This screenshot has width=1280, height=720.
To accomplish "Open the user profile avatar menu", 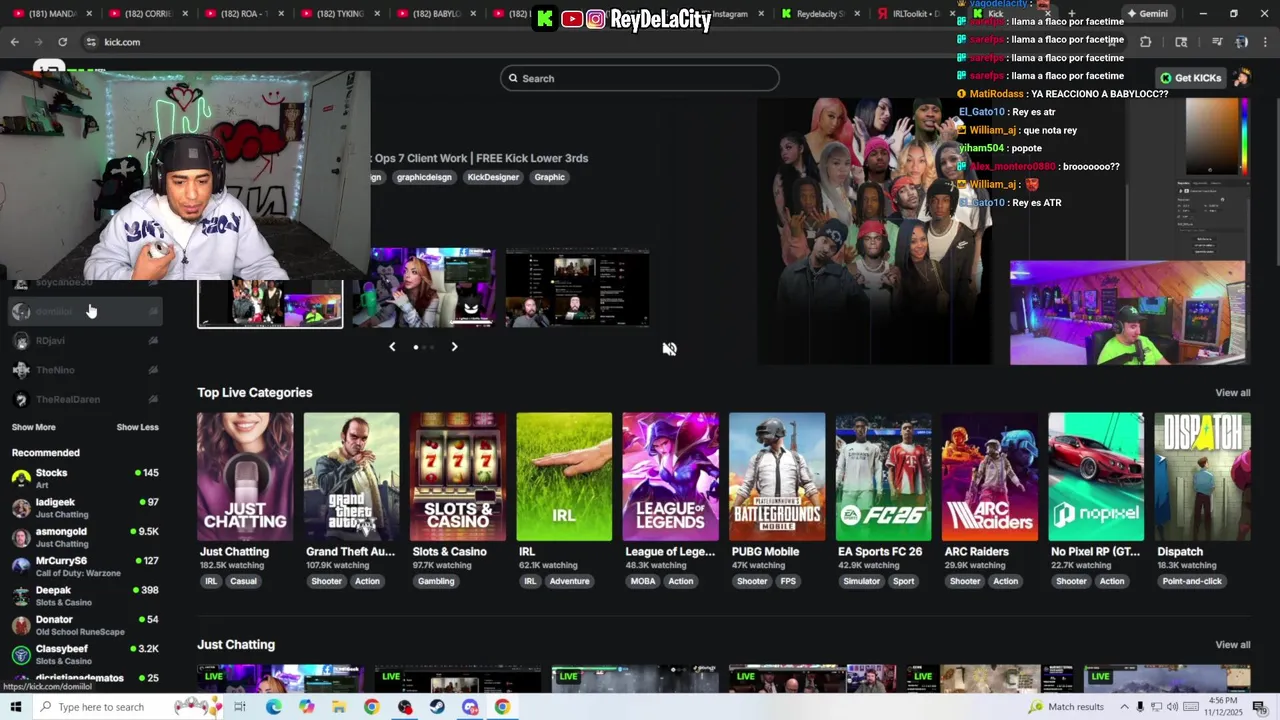I will click(x=1241, y=78).
